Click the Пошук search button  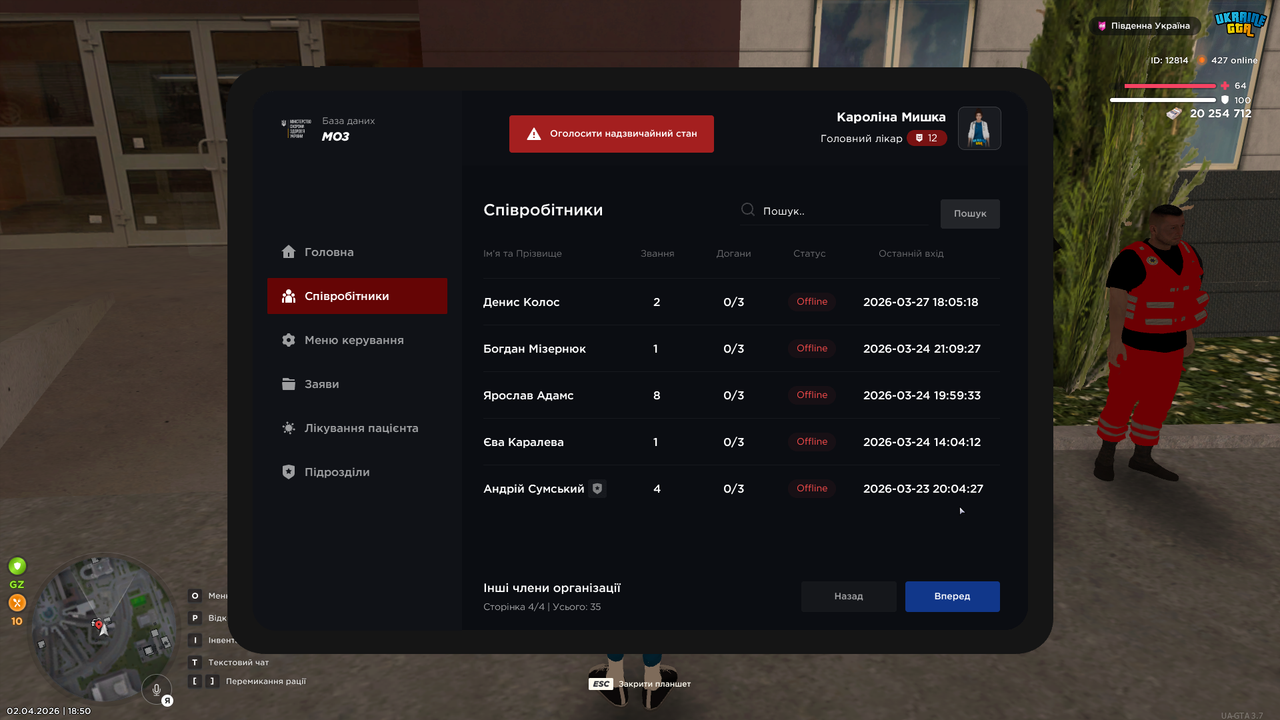click(x=970, y=213)
